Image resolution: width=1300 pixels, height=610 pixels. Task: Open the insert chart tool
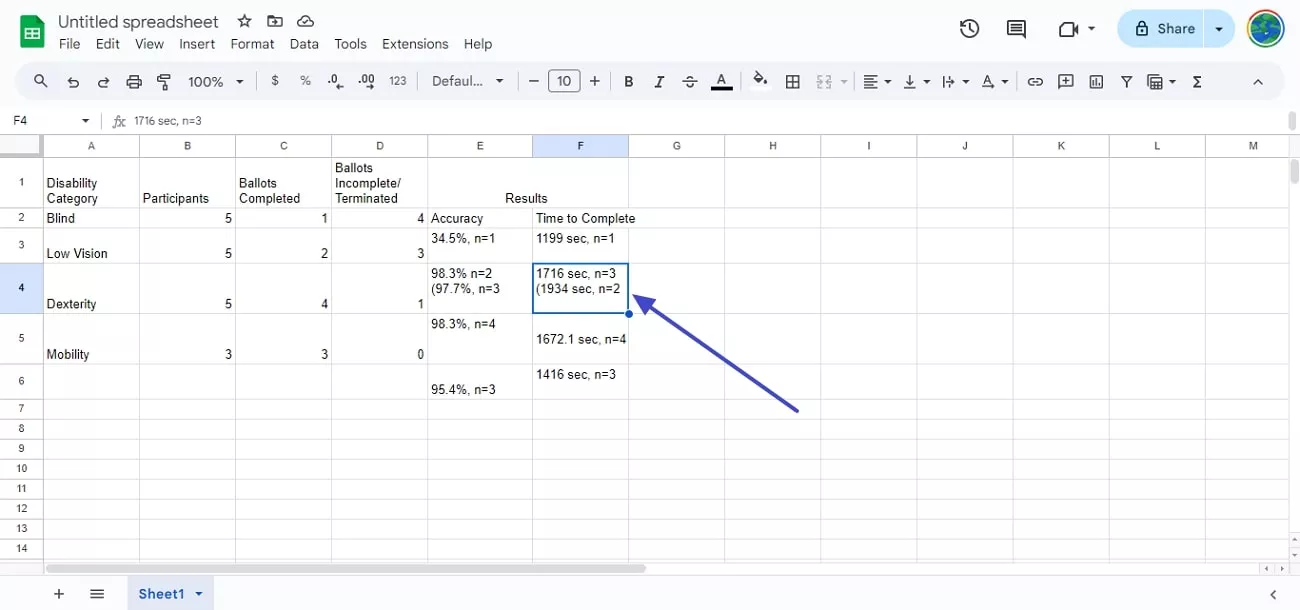point(1095,81)
